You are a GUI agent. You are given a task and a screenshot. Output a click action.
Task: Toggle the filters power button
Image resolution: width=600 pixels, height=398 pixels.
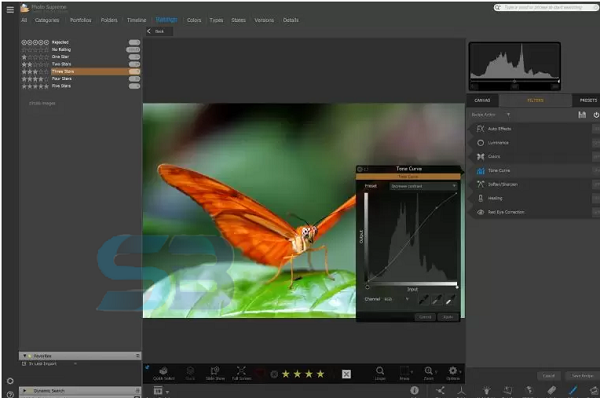click(x=596, y=115)
